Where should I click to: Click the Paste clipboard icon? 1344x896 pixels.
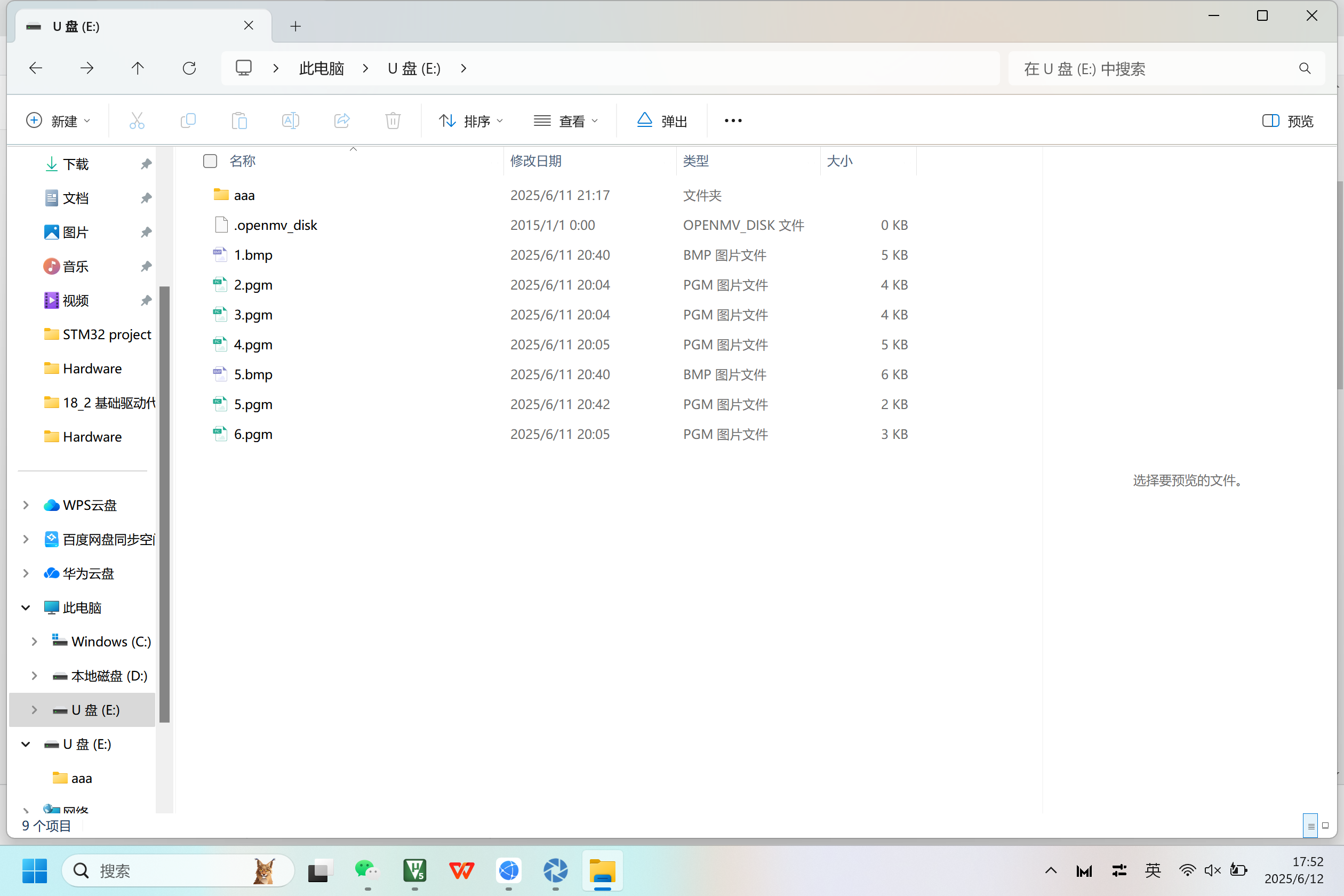tap(239, 121)
